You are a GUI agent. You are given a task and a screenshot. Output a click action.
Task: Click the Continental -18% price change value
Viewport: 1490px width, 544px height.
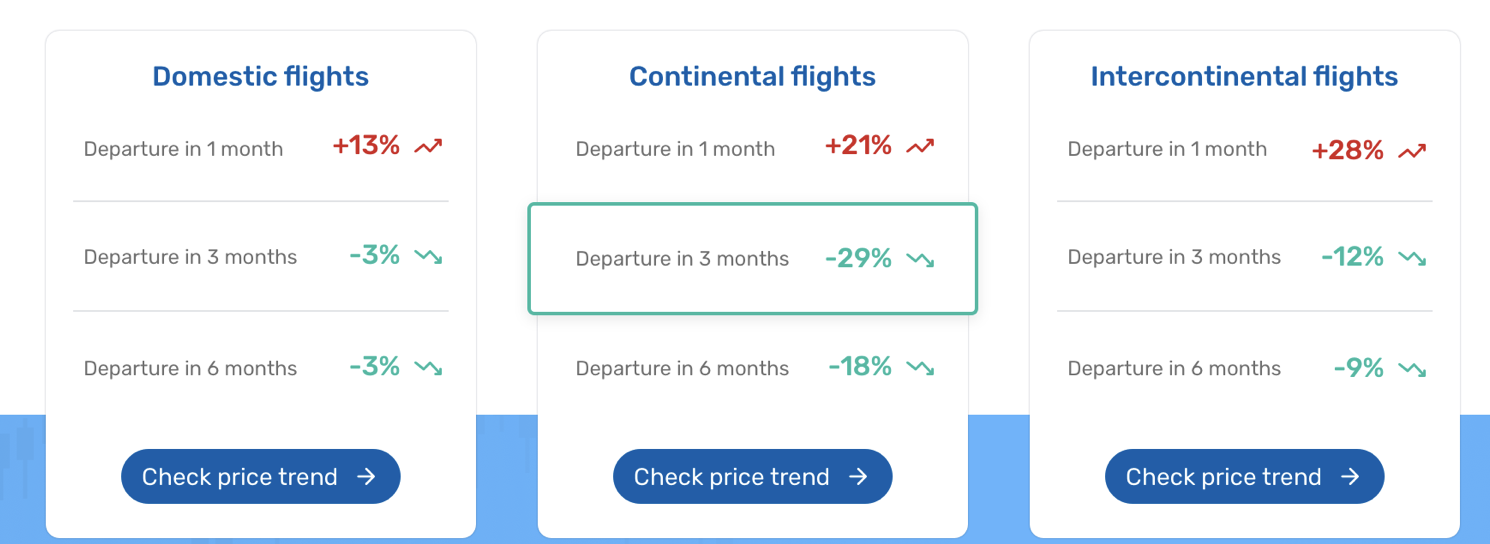(860, 367)
